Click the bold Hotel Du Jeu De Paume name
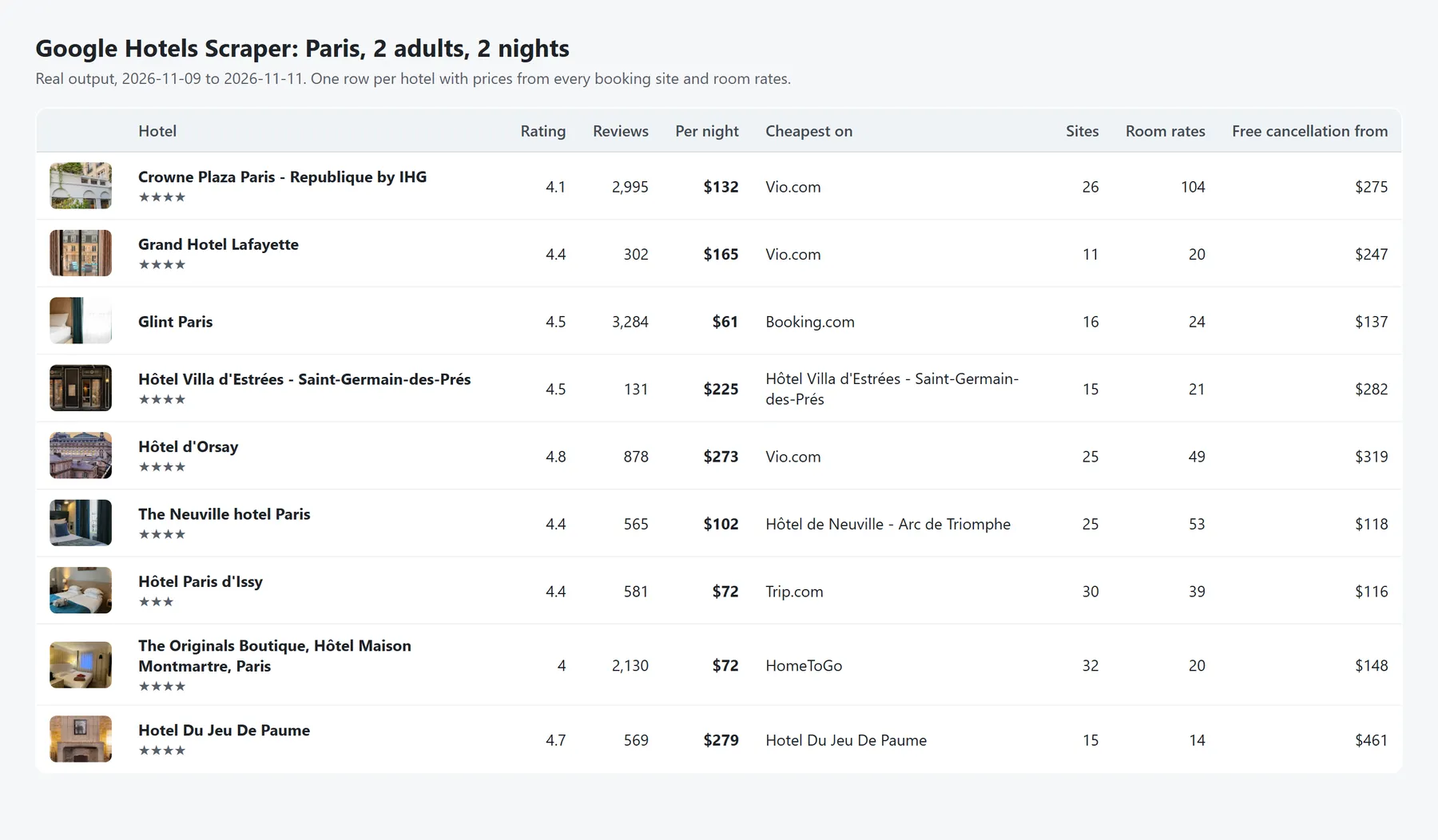Screen dimensions: 1438x840 pyautogui.click(x=224, y=731)
